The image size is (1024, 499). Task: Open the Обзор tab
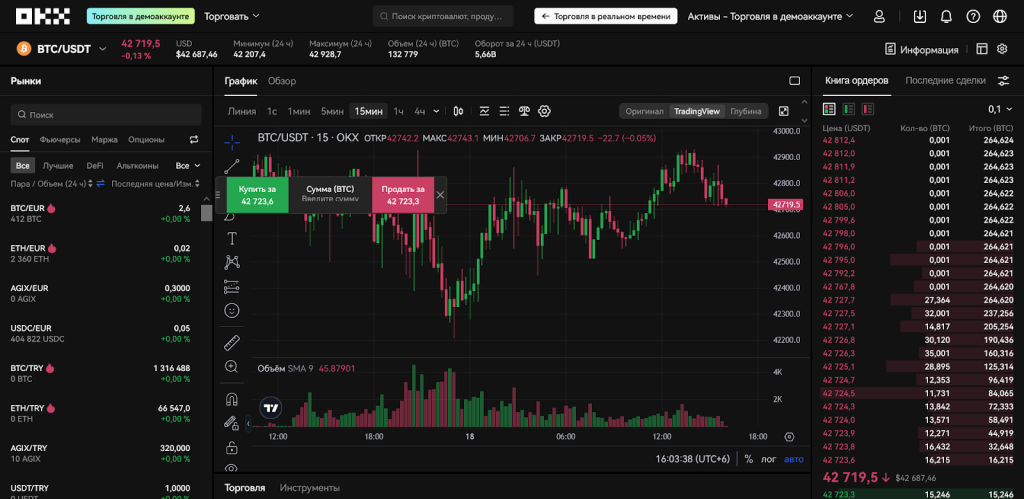point(282,81)
